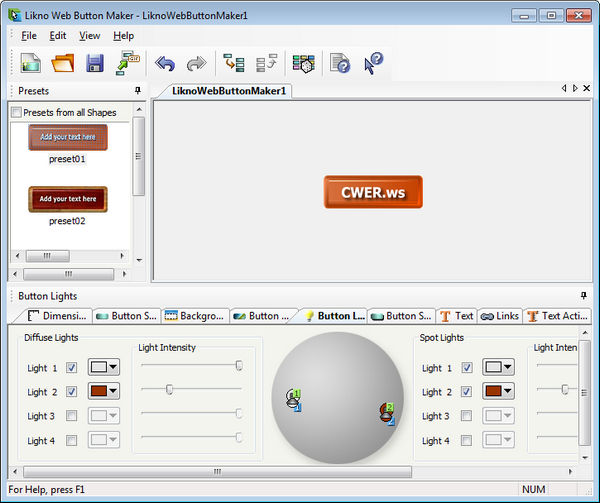Switch to the Backgro... tab
Viewport: 600px width, 503px height.
pos(194,316)
